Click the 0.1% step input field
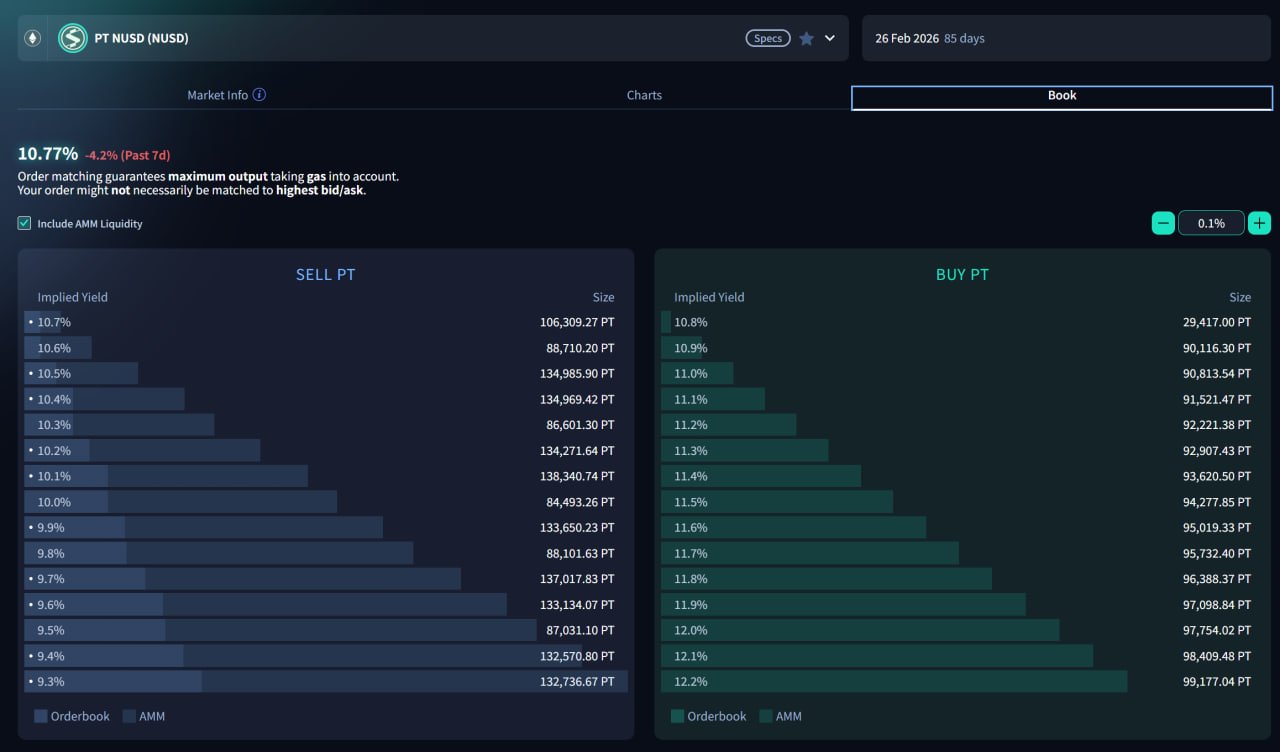1280x752 pixels. click(x=1211, y=223)
